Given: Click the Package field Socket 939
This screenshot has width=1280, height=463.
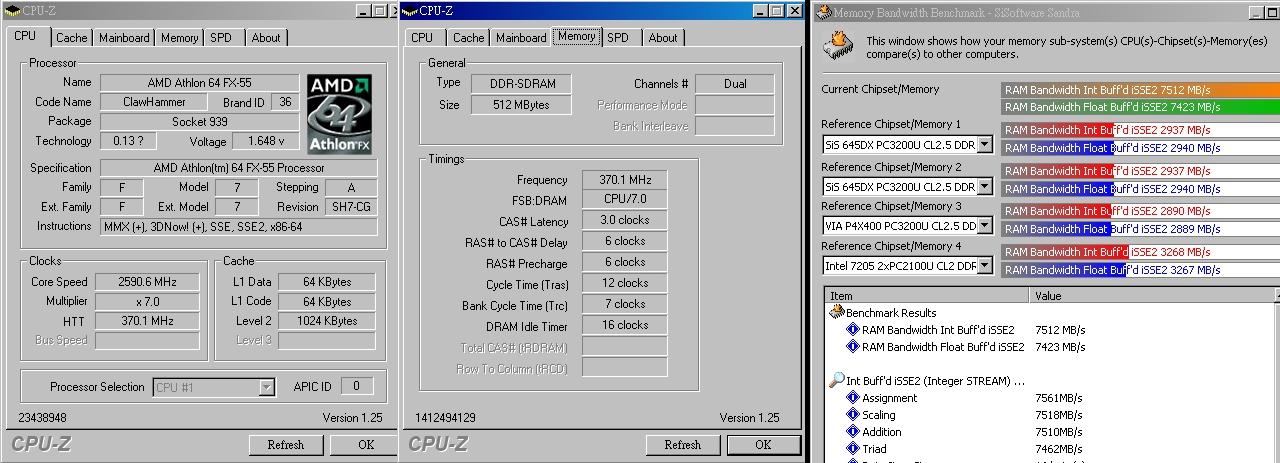Looking at the screenshot, I should click(199, 121).
